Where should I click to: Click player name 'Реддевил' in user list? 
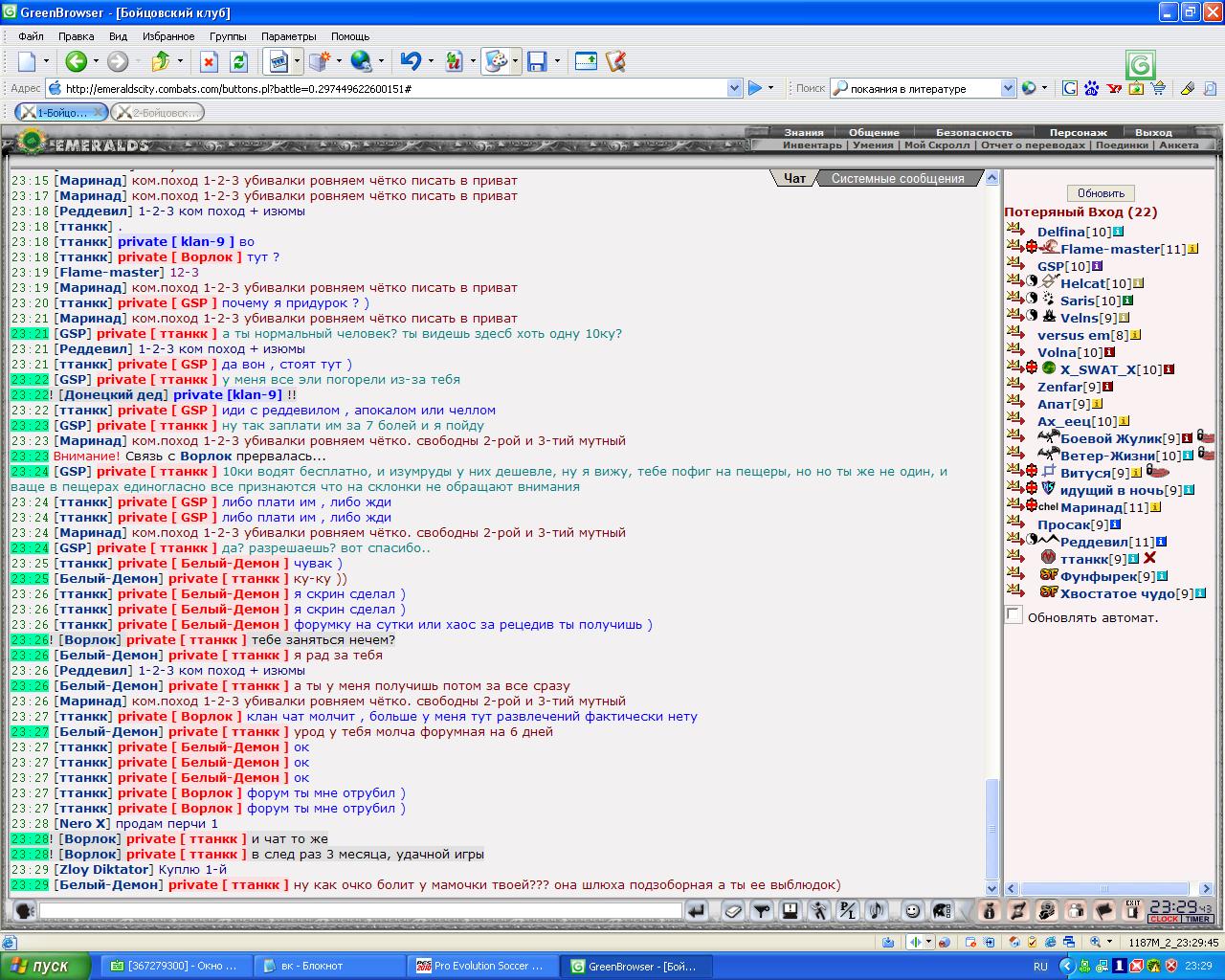pyautogui.click(x=1094, y=542)
